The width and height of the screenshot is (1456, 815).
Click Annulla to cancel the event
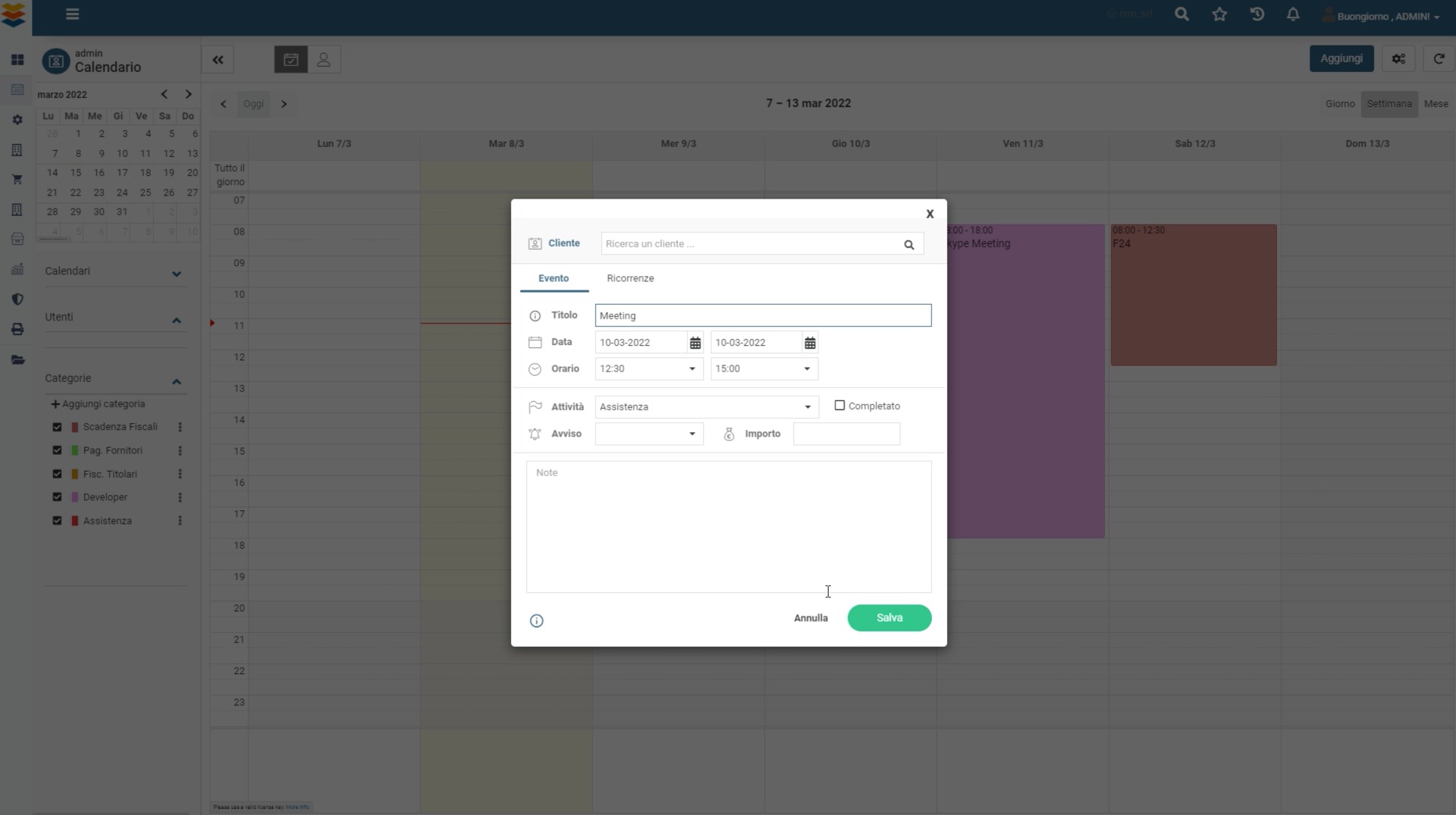[810, 618]
